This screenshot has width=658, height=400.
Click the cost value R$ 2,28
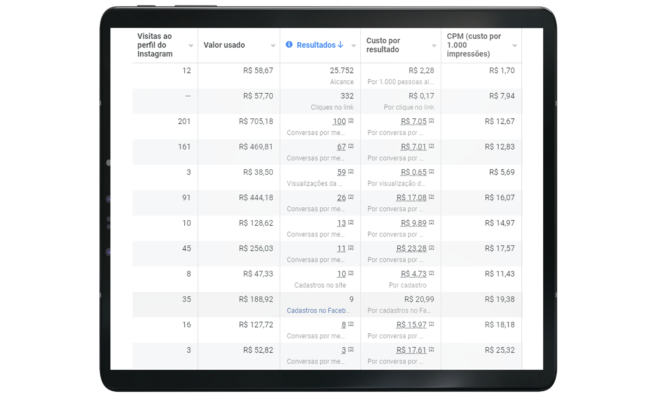421,71
